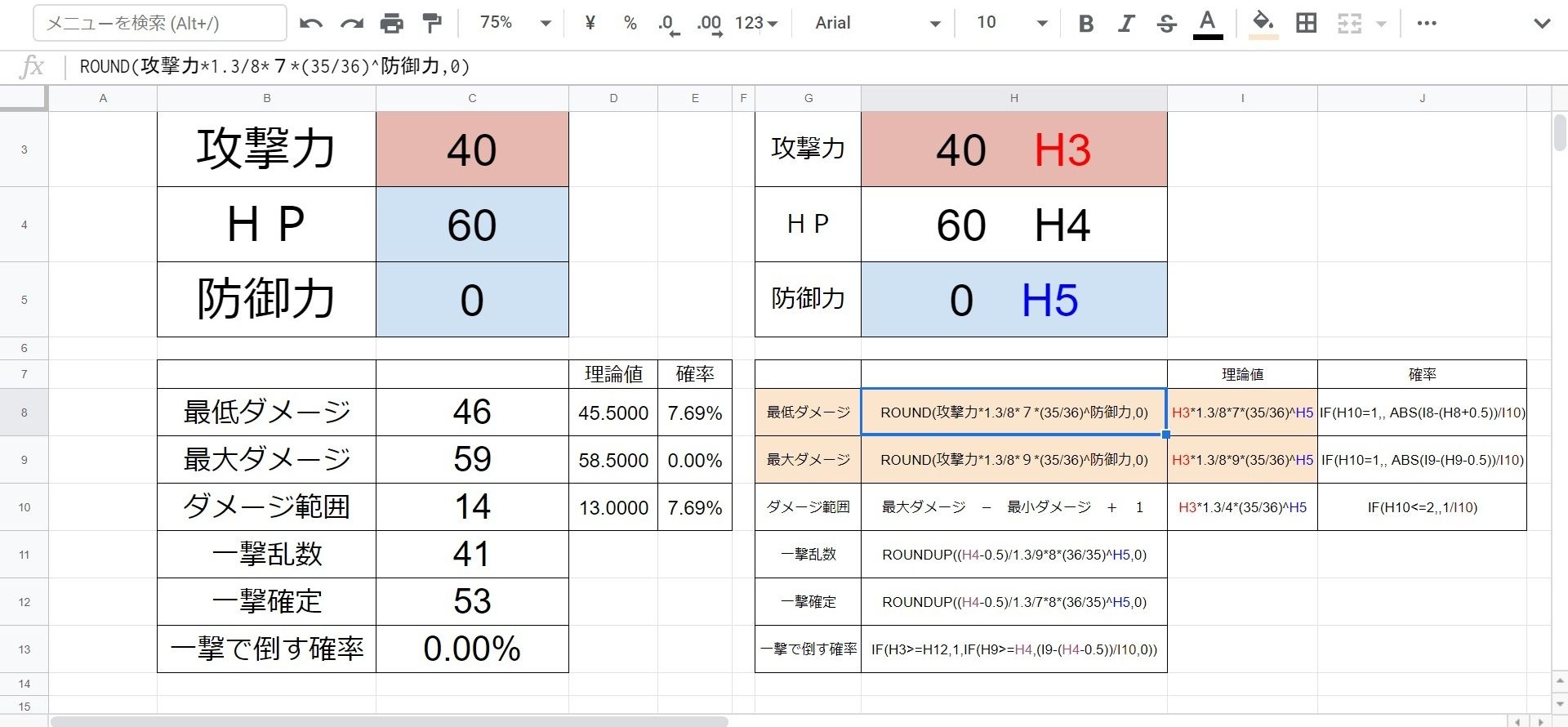
Task: Select the H9 formula cell with *9*
Action: coord(1013,460)
